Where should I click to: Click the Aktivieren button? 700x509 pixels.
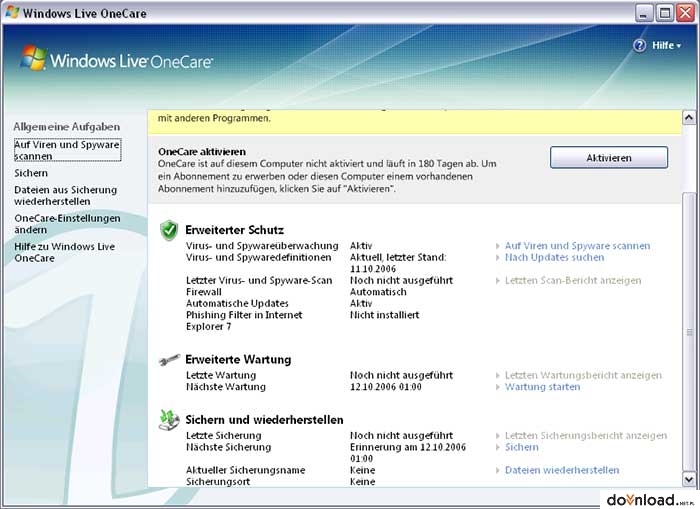(609, 158)
